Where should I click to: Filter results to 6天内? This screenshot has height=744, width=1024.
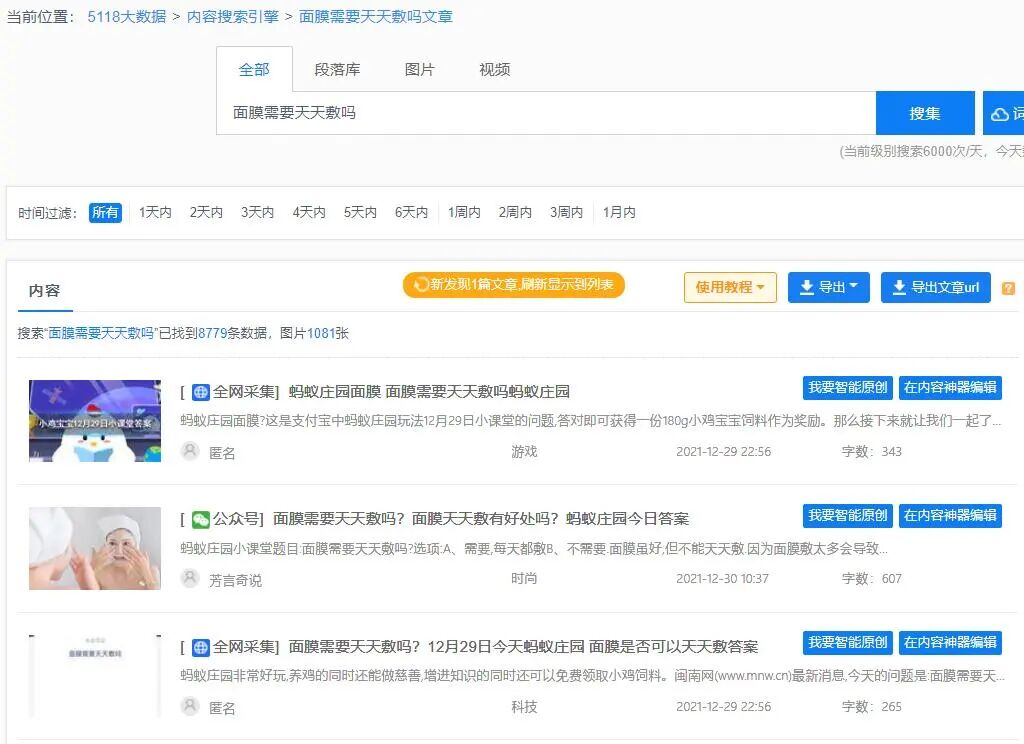click(411, 212)
